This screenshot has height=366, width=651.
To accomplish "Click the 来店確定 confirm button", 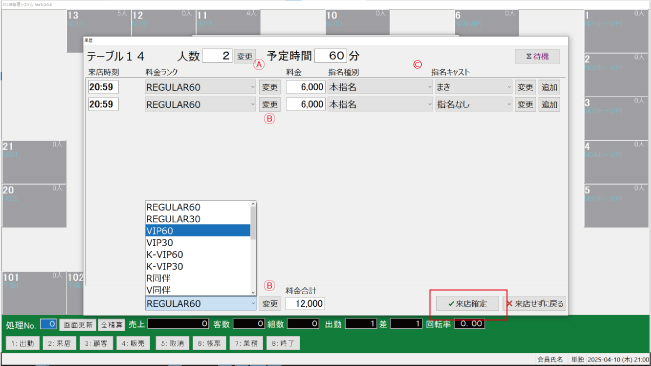I will pos(467,304).
